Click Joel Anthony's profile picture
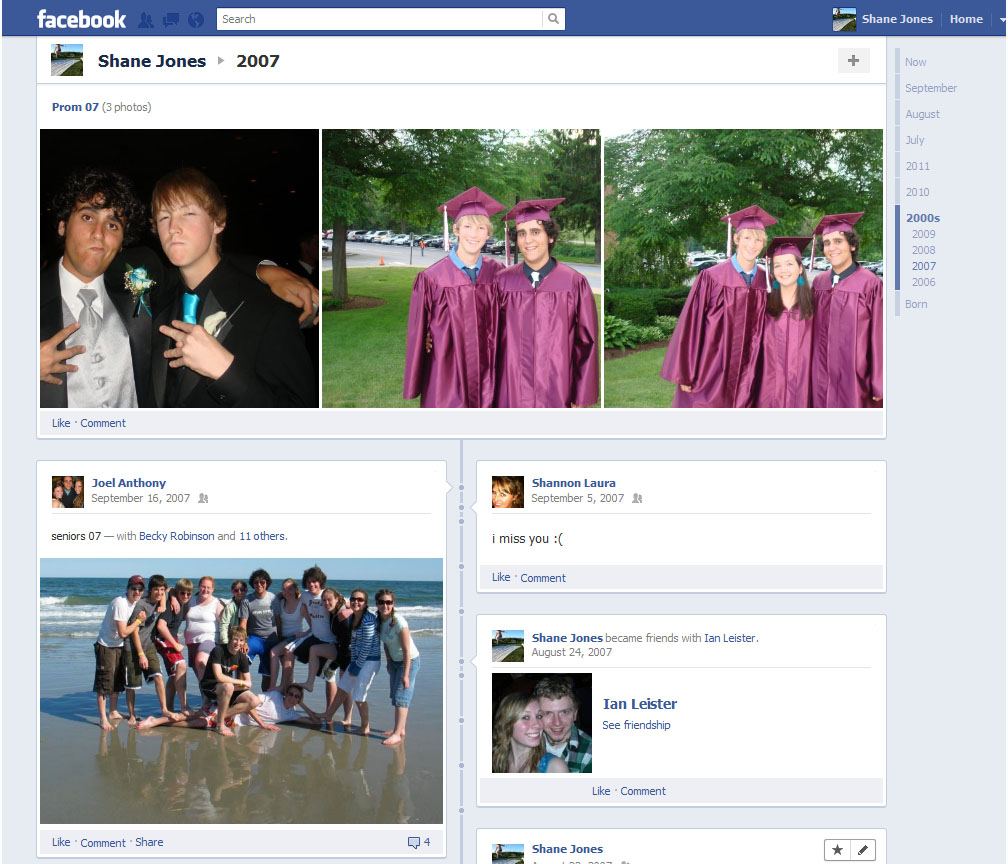 [68, 492]
